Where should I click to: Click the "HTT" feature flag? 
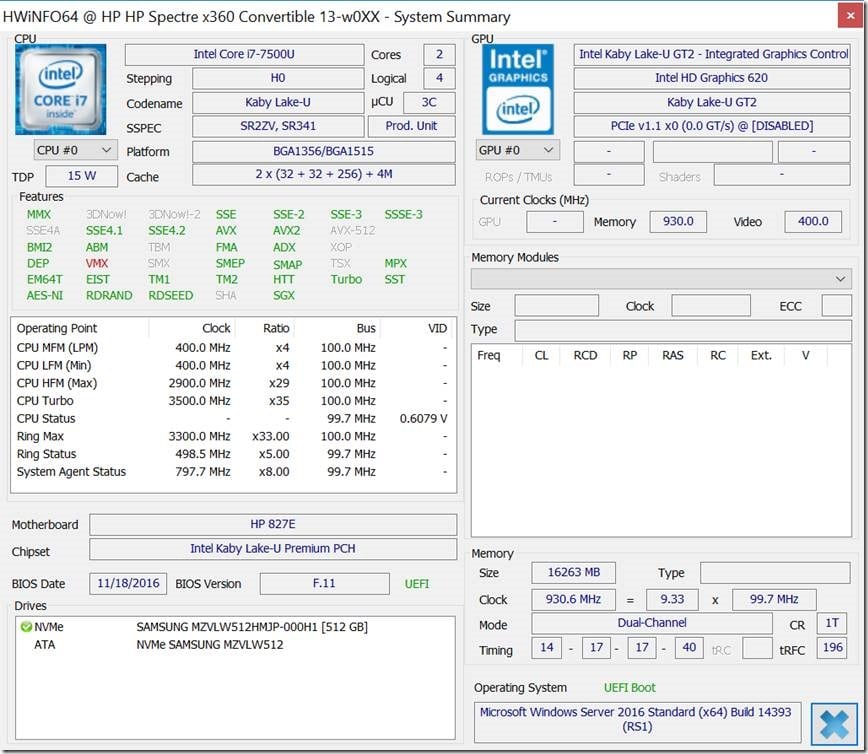(x=283, y=280)
